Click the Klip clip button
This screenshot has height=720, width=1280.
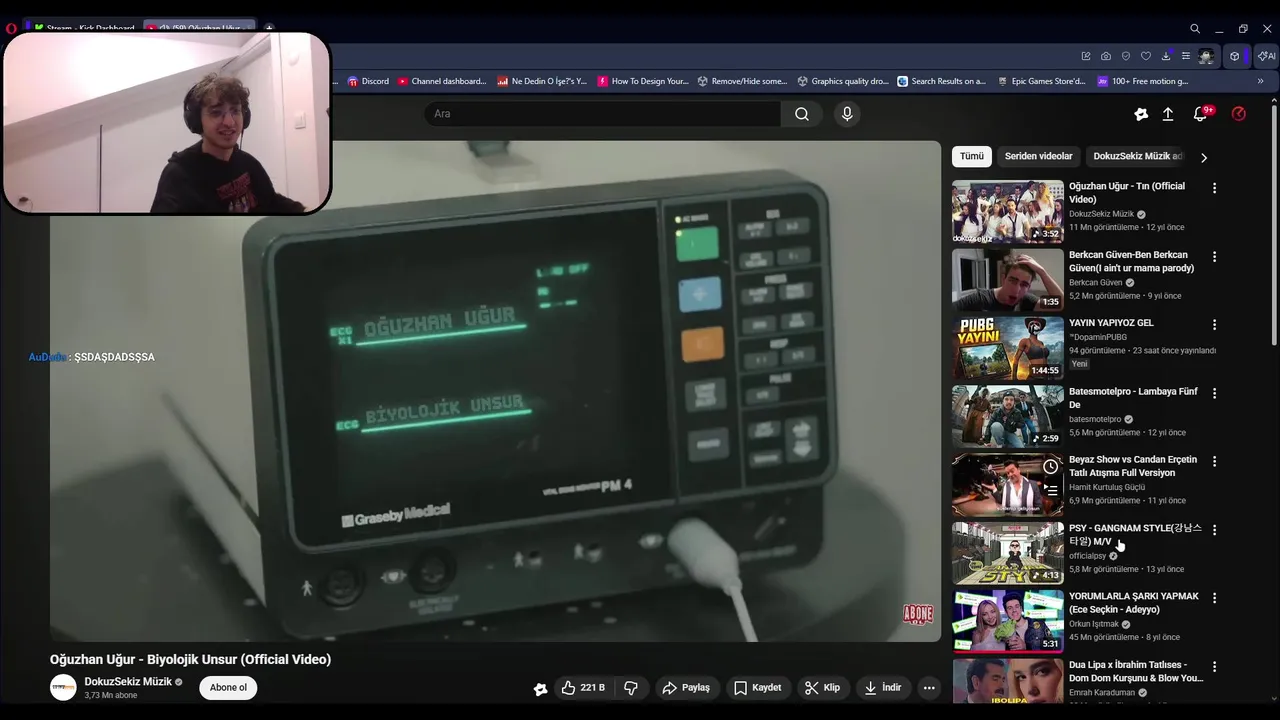(x=822, y=688)
